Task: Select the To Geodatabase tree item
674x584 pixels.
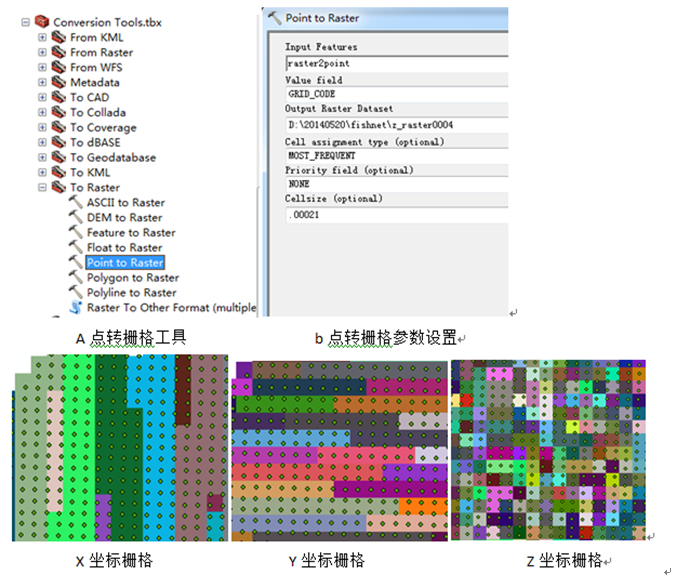Action: click(113, 157)
